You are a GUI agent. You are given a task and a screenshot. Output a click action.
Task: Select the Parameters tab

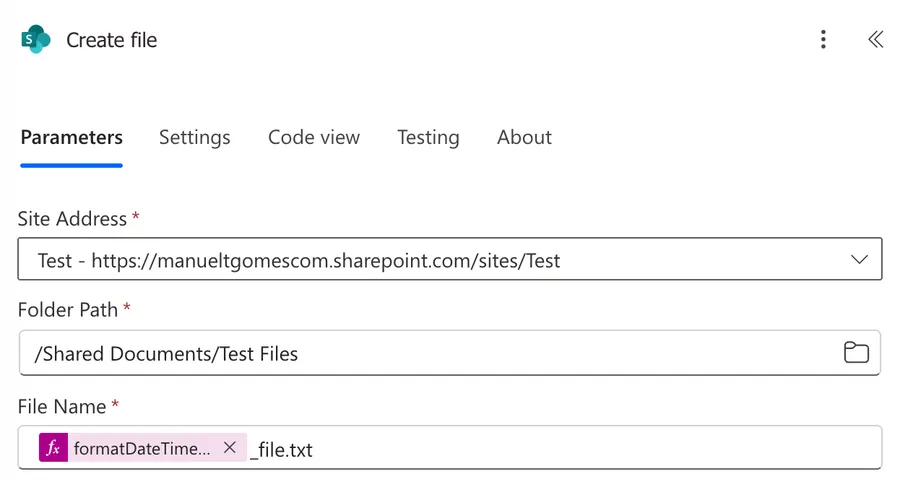71,138
